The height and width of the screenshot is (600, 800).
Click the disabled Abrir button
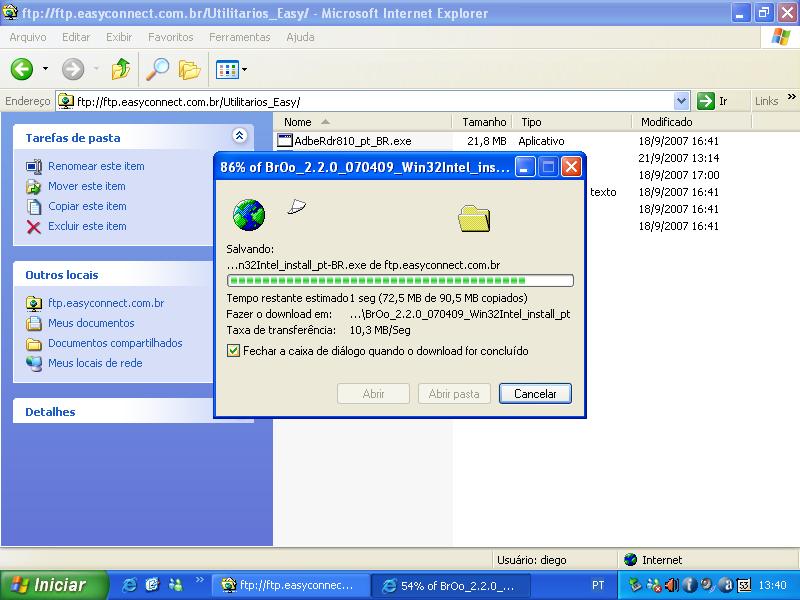(x=373, y=393)
